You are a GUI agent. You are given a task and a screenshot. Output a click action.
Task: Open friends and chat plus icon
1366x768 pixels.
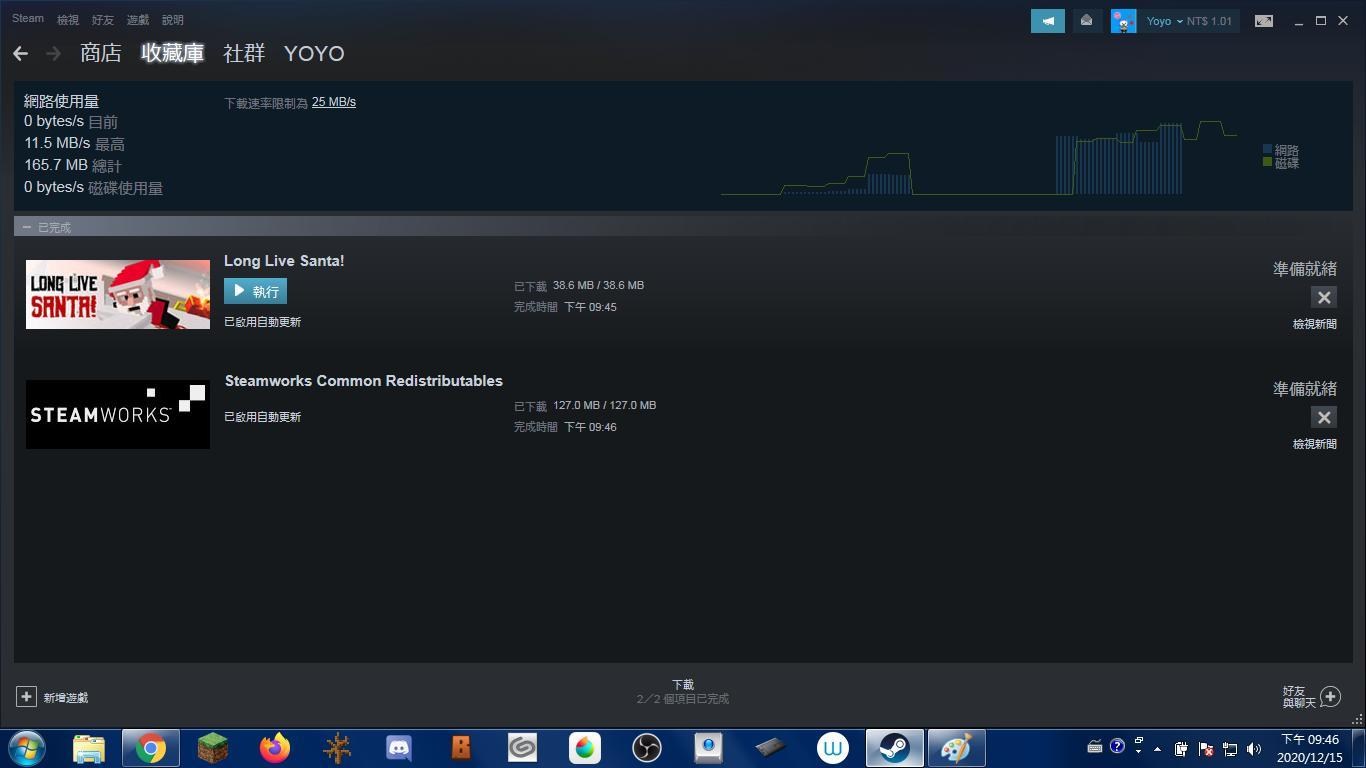pos(1330,696)
